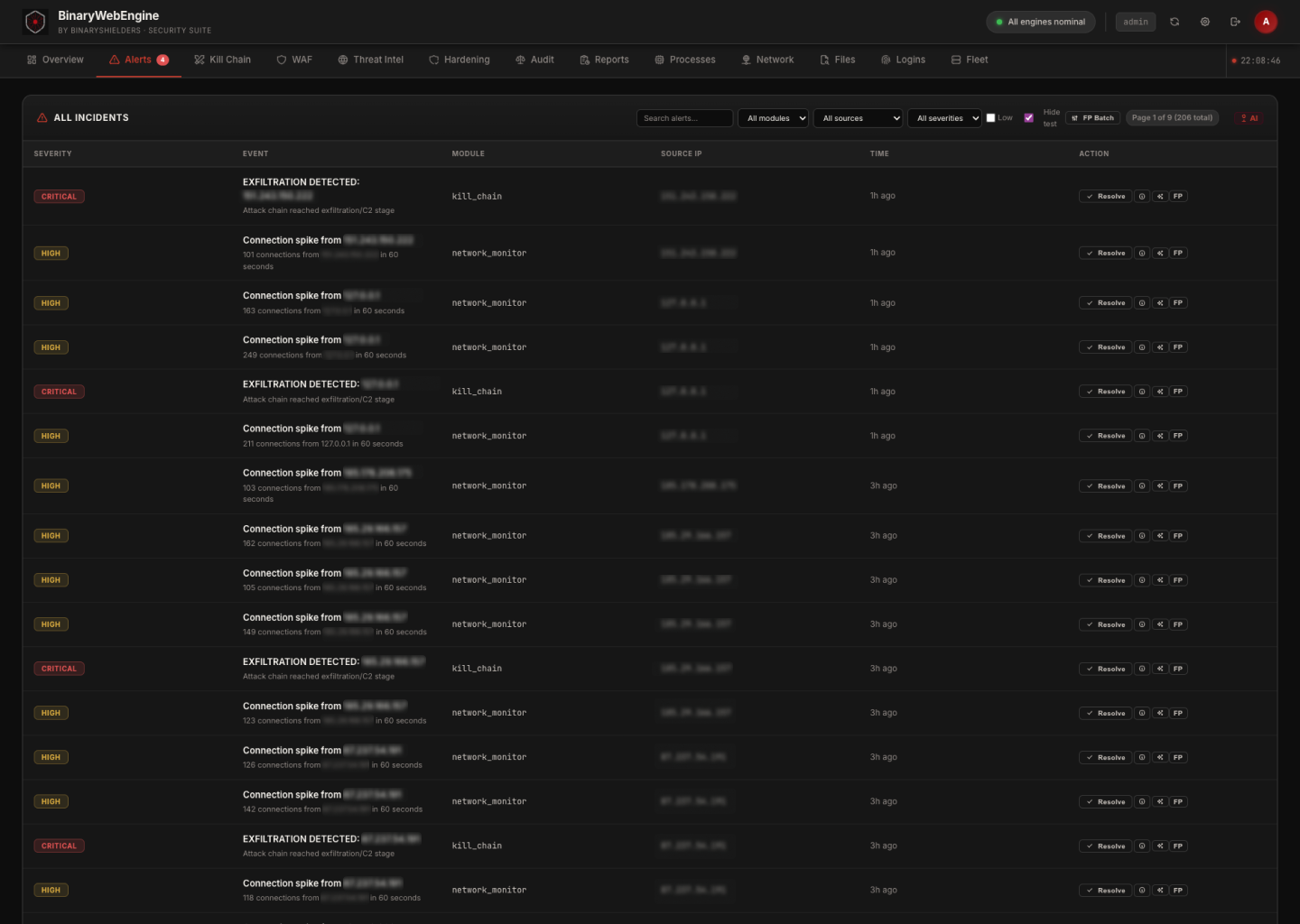
Task: Click the SOURCE IP column header
Action: [x=681, y=153]
